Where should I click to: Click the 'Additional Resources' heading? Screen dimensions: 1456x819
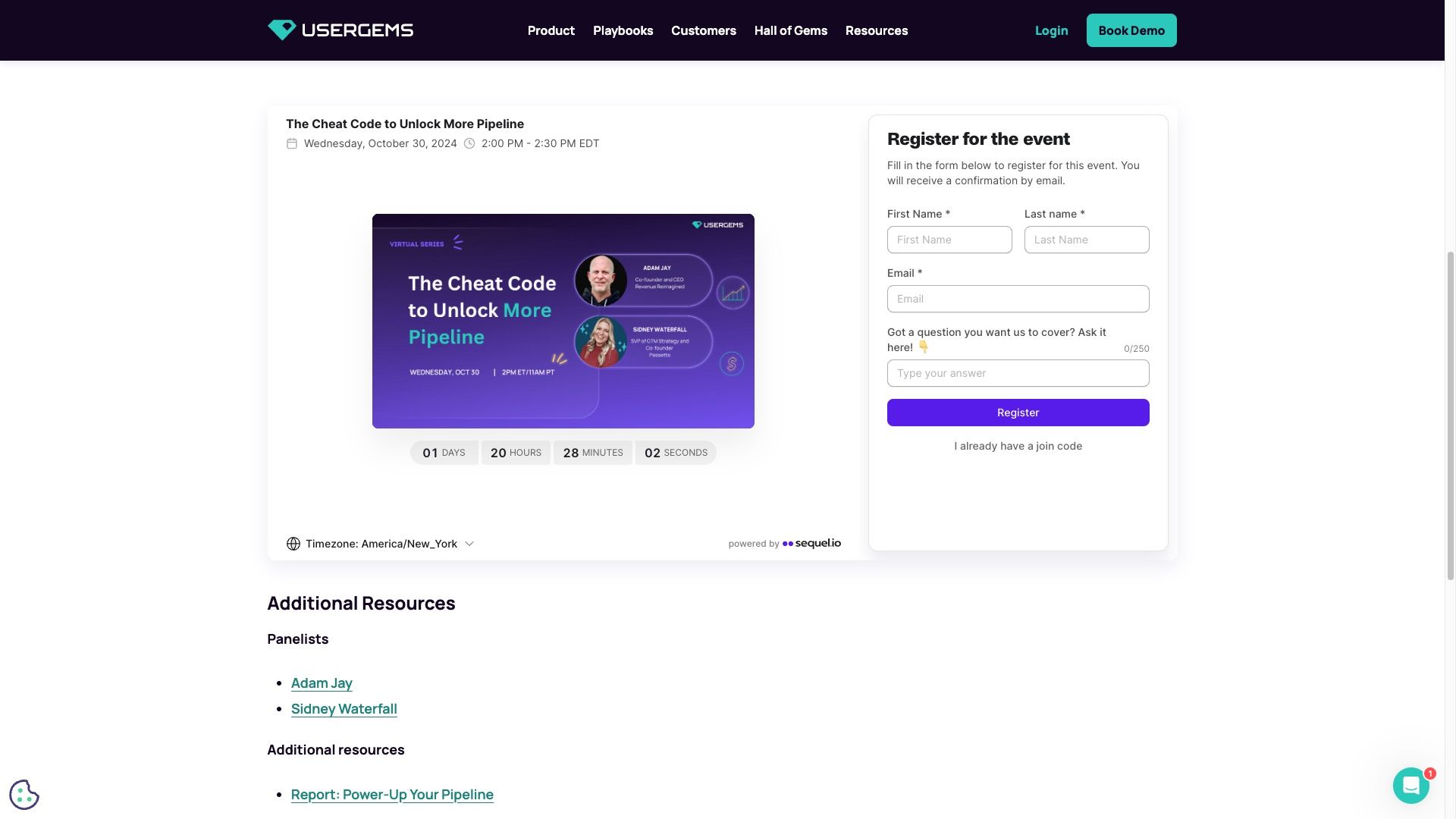(361, 604)
